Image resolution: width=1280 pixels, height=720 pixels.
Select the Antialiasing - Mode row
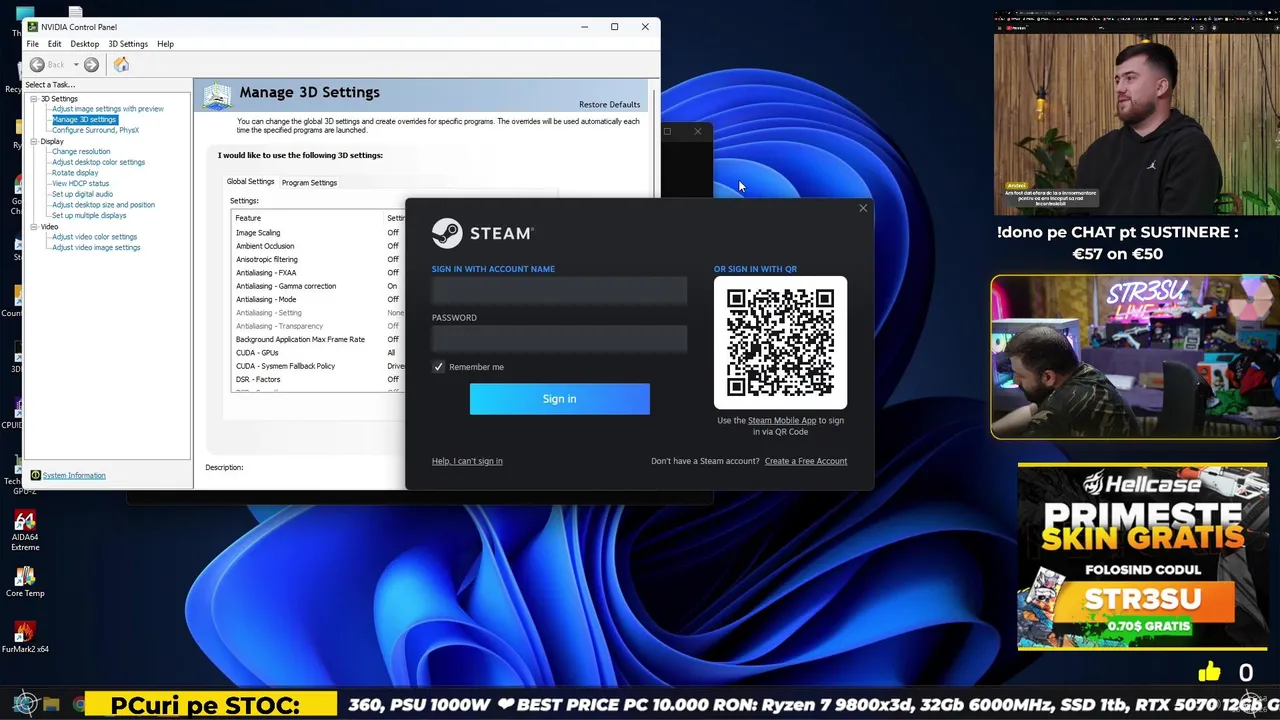pos(319,299)
